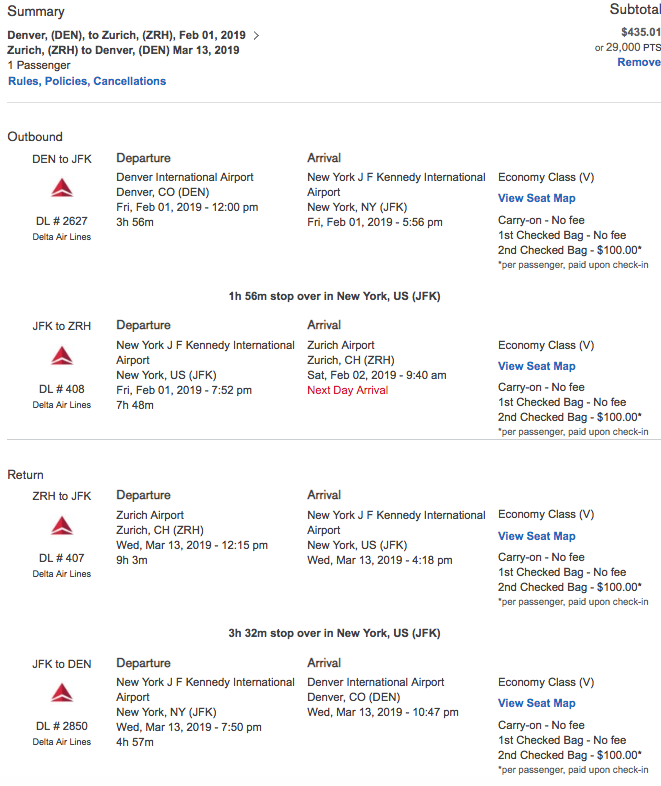The height and width of the screenshot is (786, 661).
Task: Click Delta logo for flight DL 2850
Action: click(x=62, y=693)
